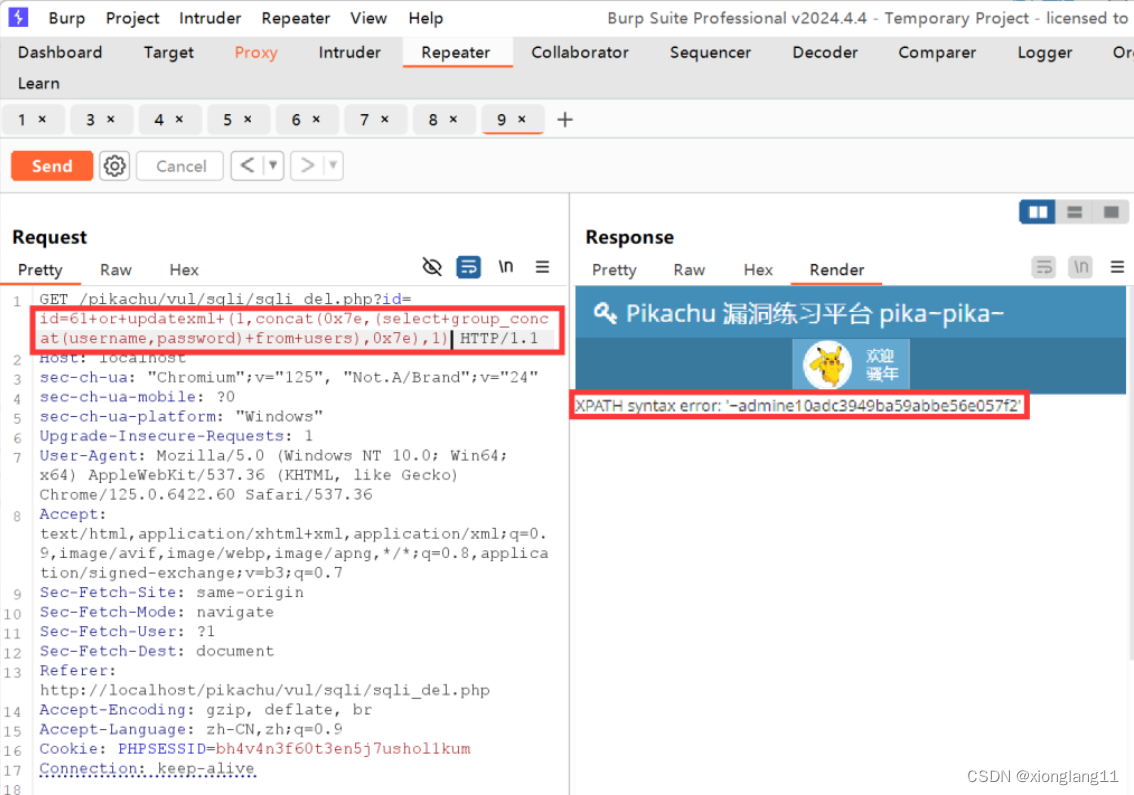This screenshot has width=1134, height=795.
Task: Switch to Decoder tab
Action: click(825, 52)
